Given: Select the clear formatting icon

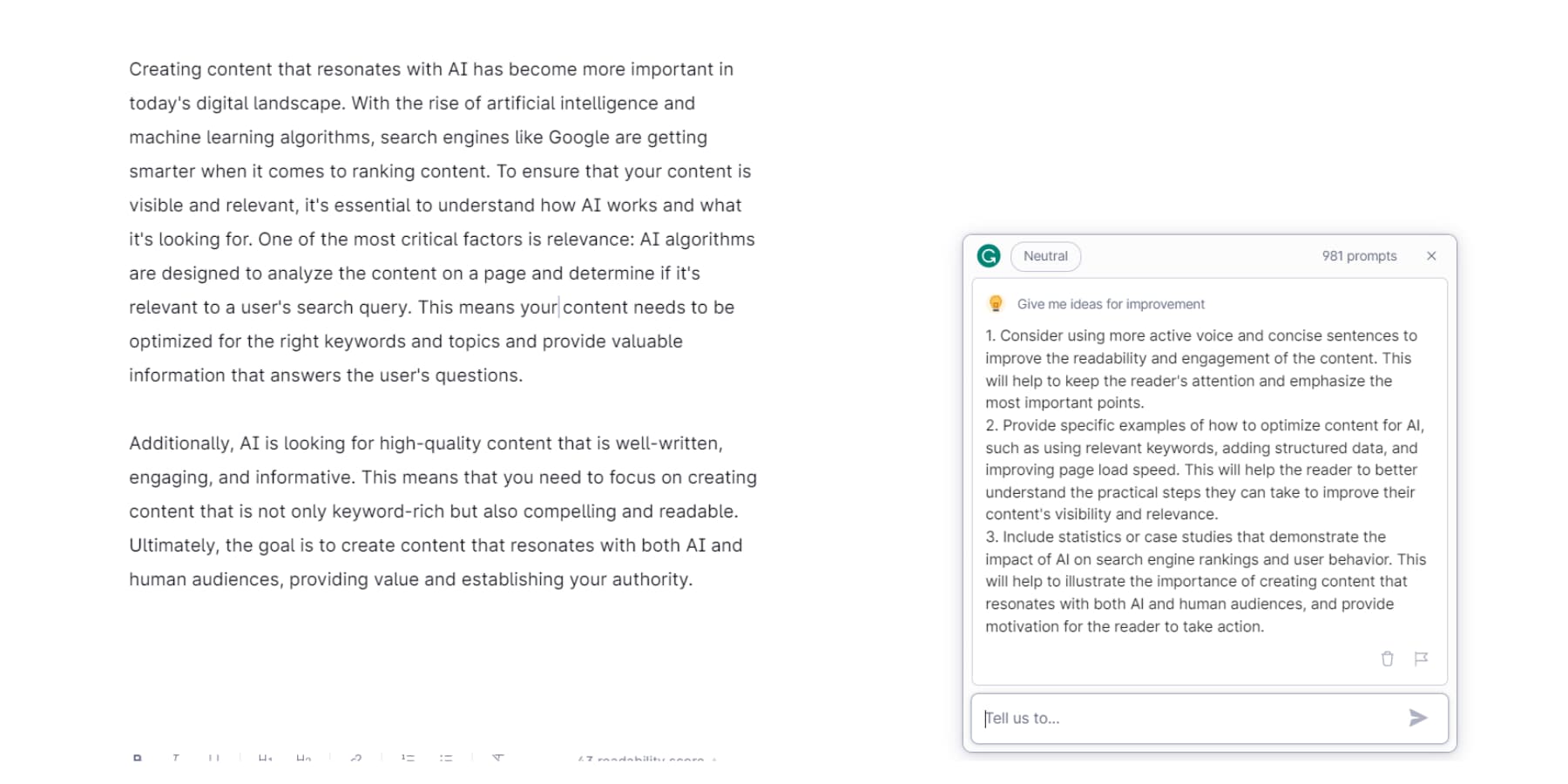Looking at the screenshot, I should tap(497, 760).
